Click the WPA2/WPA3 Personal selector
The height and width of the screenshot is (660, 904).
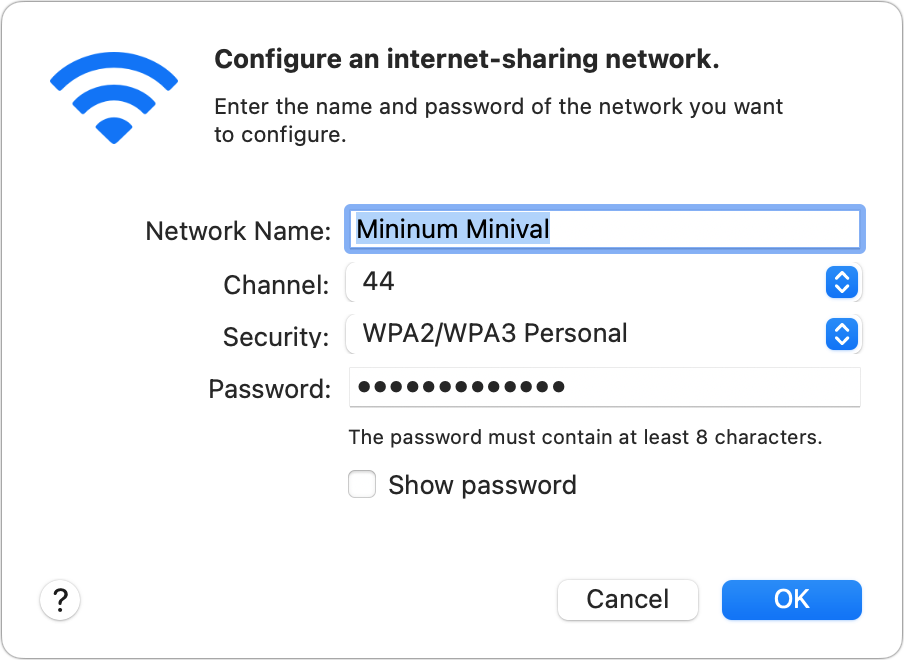click(x=600, y=335)
